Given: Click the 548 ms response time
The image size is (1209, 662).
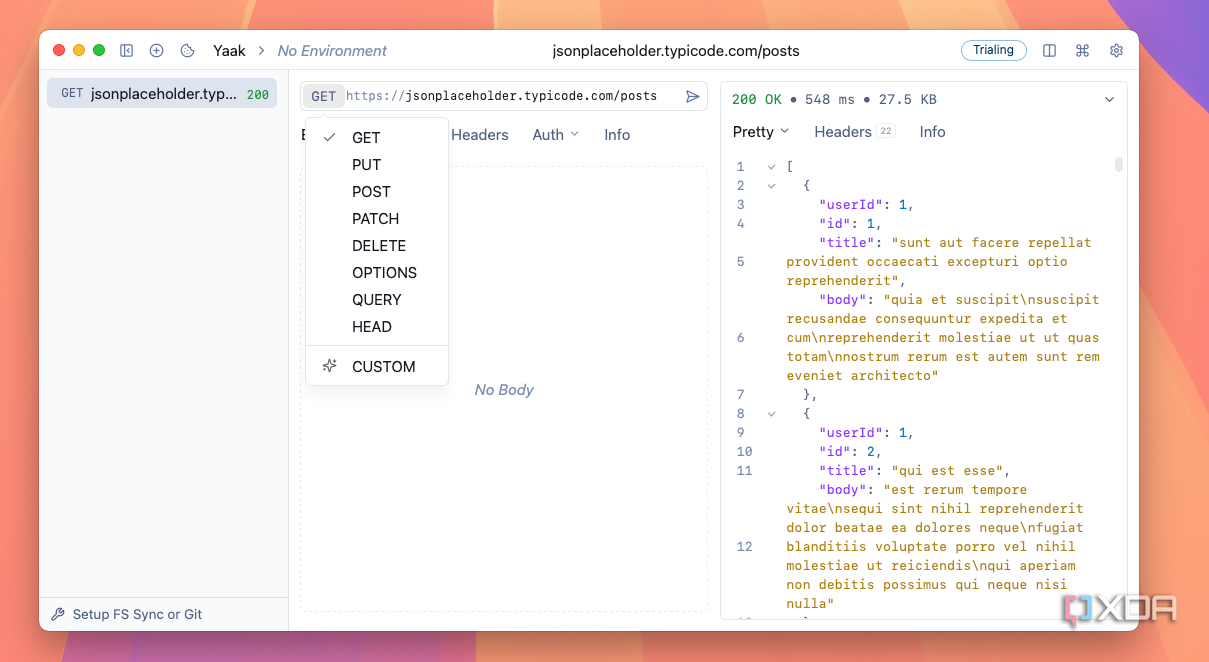Looking at the screenshot, I should [x=828, y=99].
